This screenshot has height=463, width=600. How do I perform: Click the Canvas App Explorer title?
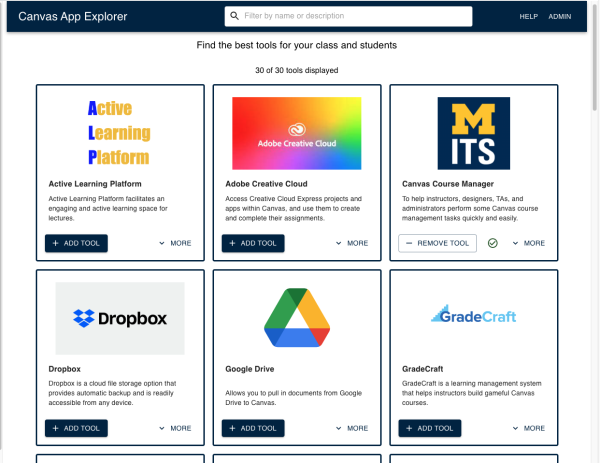[x=73, y=16]
